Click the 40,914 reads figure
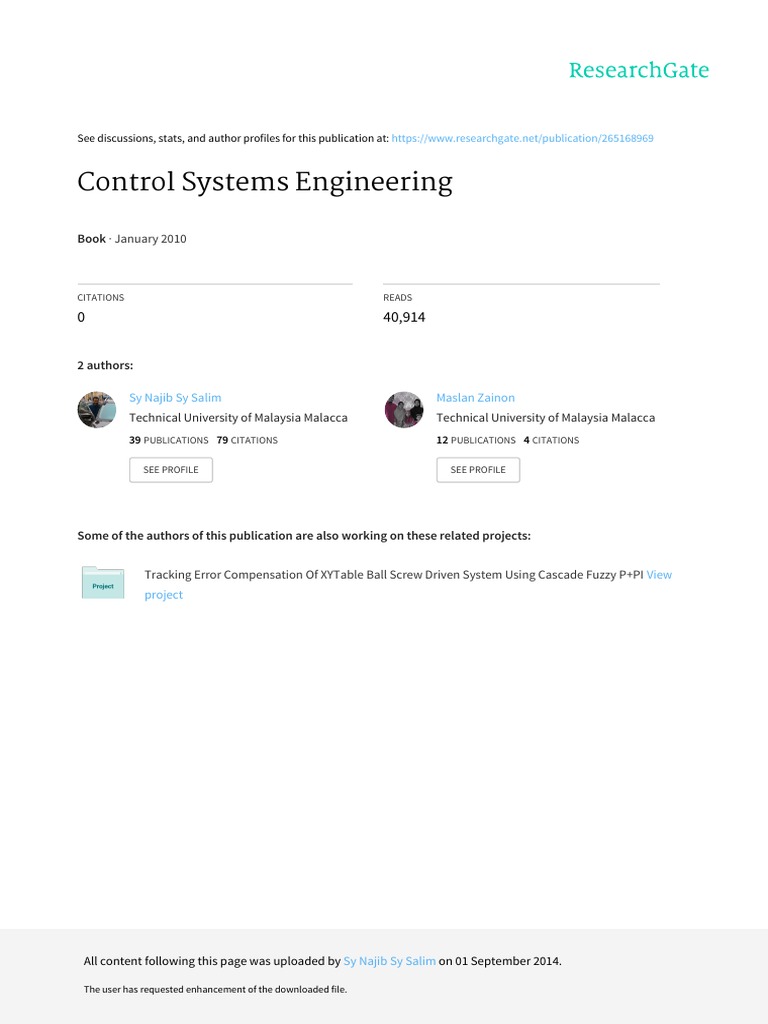Image resolution: width=768 pixels, height=1024 pixels. coord(404,317)
